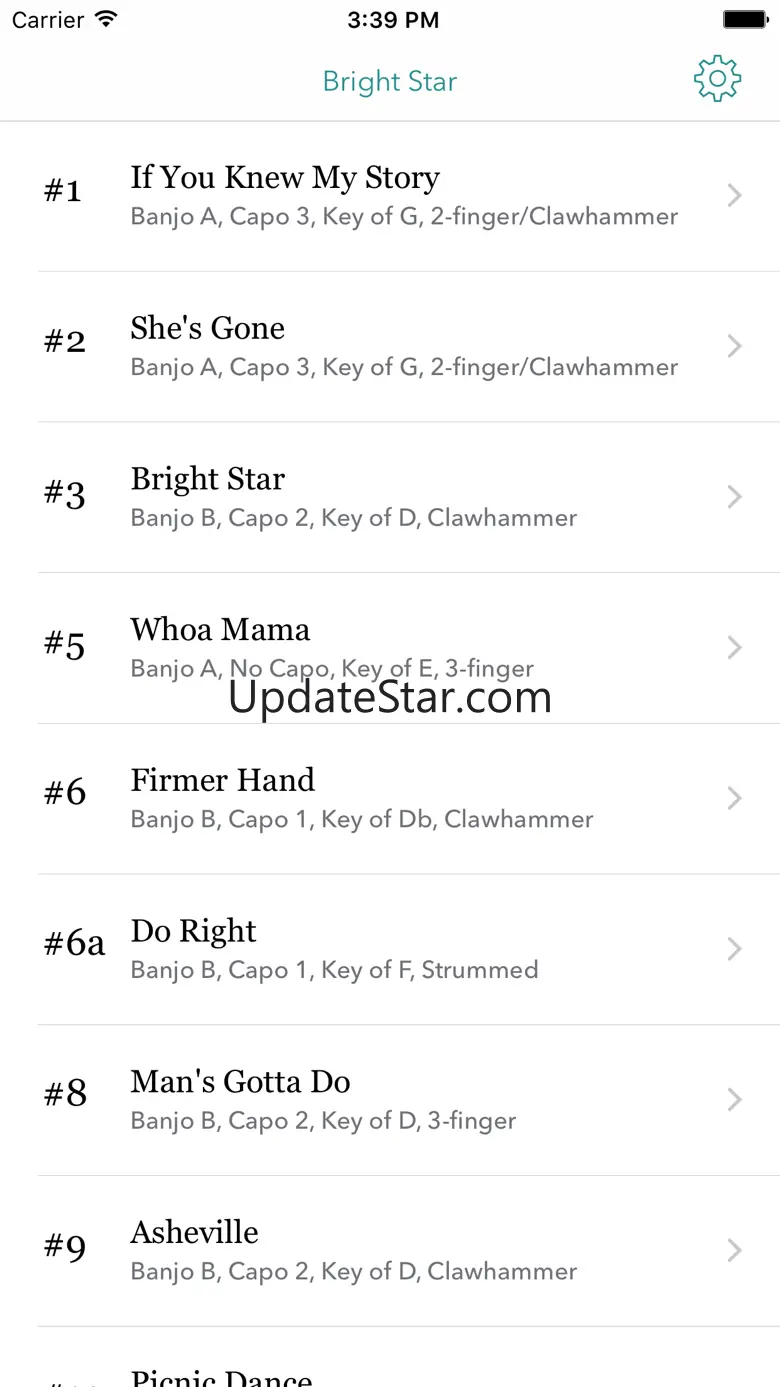Screen dimensions: 780x1387
Task: Expand chevron beside She's Gone
Action: (735, 346)
